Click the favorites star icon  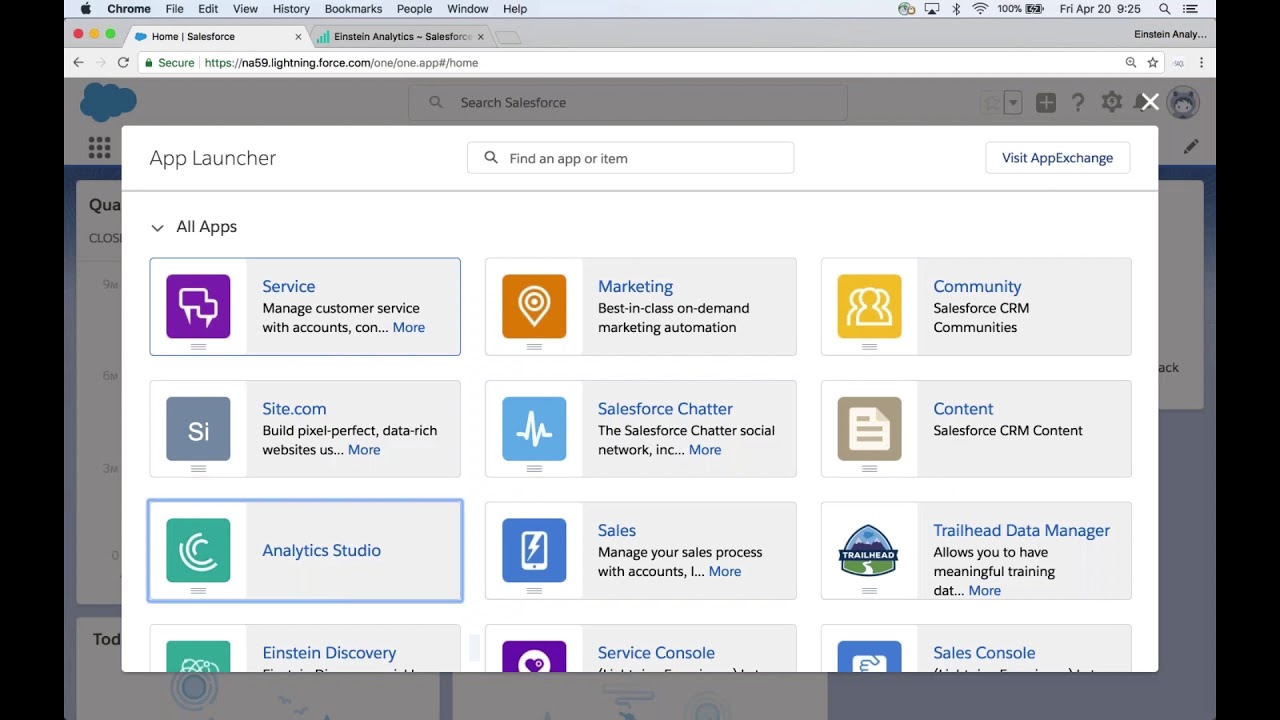991,102
